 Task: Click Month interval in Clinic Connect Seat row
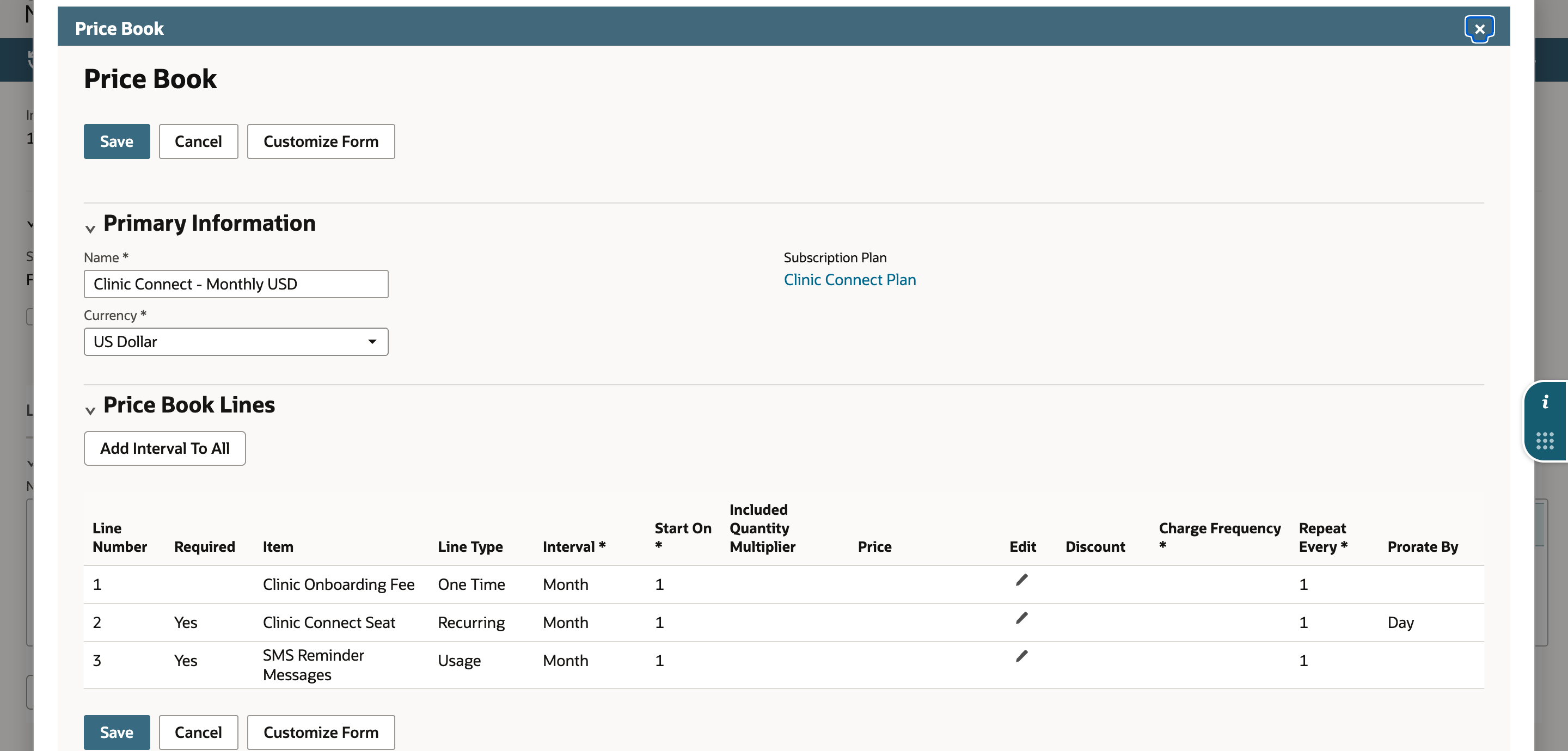click(566, 623)
